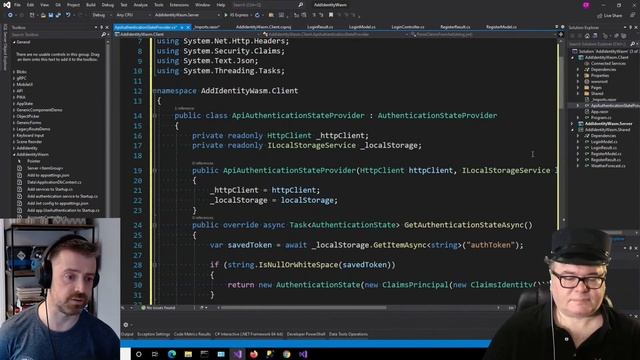Click the Microsoft Edge taskbar icon
Image resolution: width=640 pixels, height=360 pixels.
point(171,354)
